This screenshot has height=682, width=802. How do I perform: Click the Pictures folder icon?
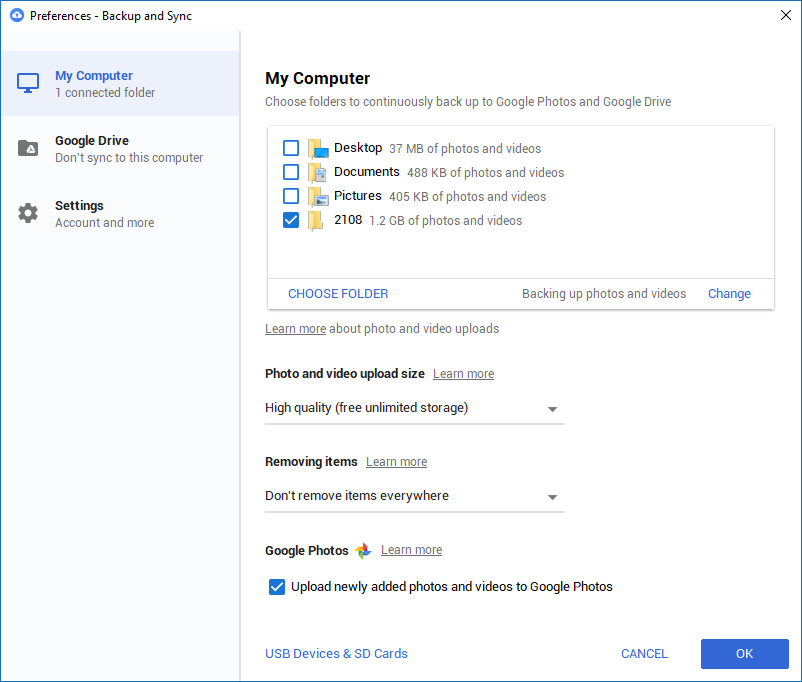click(318, 196)
